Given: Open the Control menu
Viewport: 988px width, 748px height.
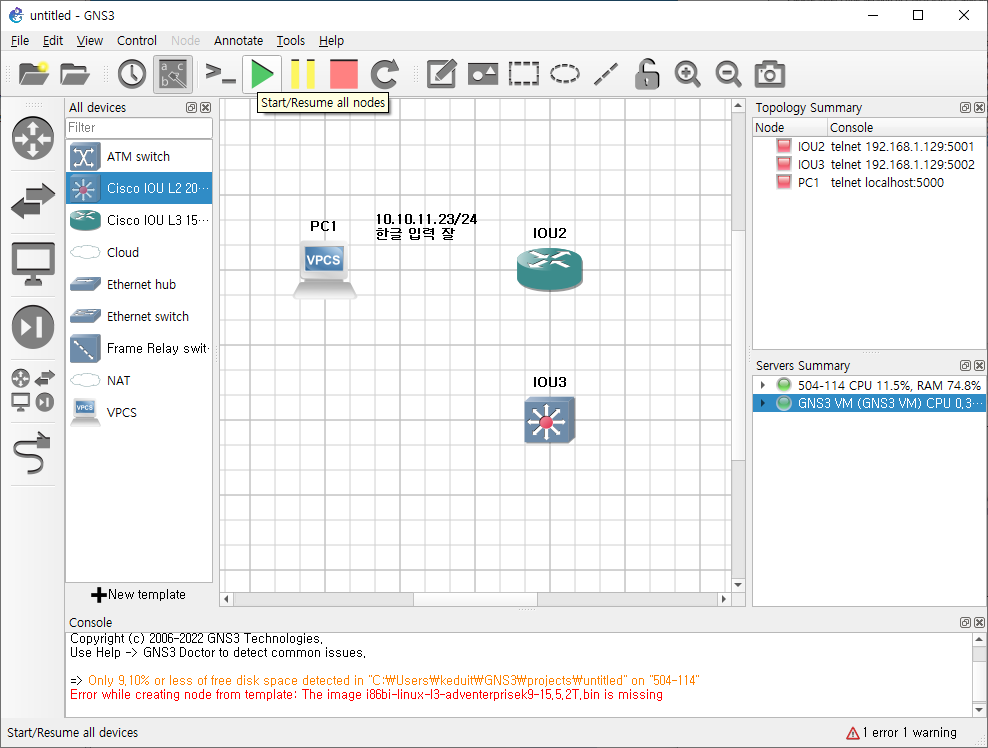Looking at the screenshot, I should click(x=137, y=40).
